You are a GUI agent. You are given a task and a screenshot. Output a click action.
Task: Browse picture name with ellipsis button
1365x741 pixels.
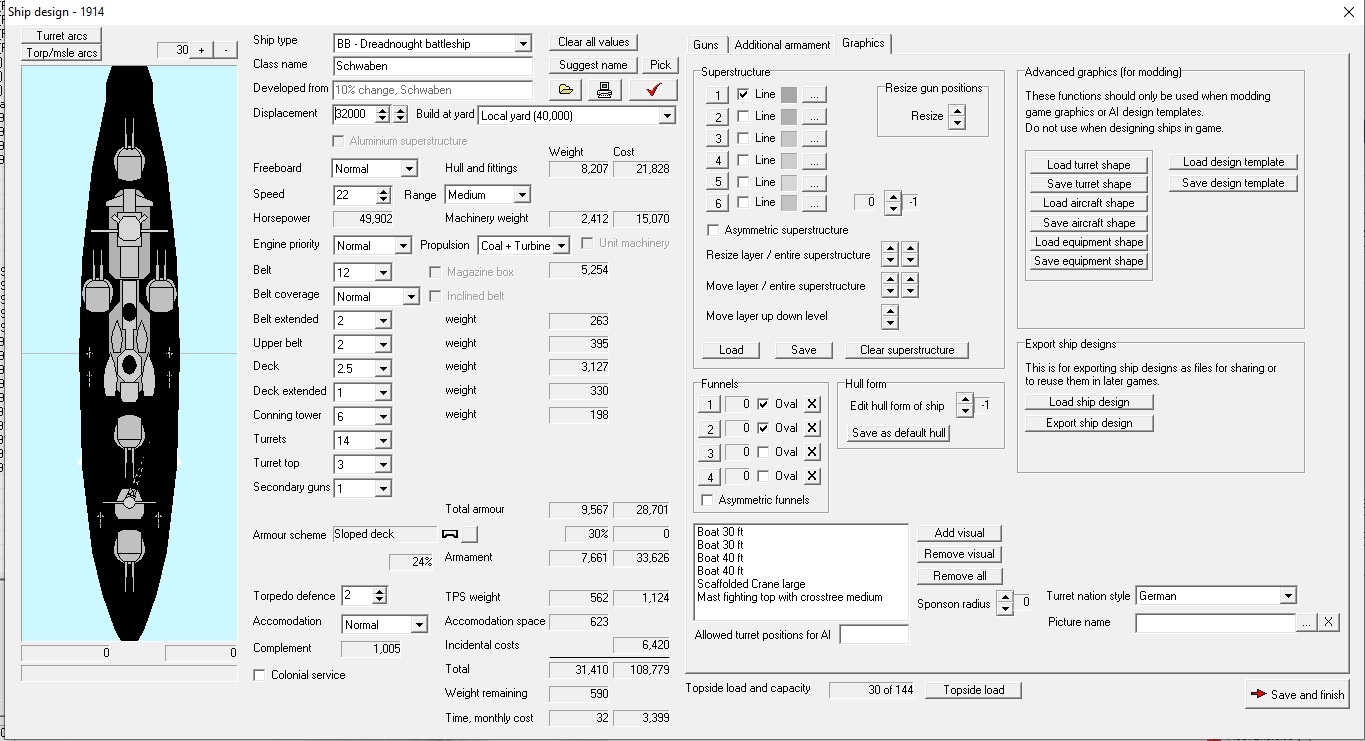(1306, 622)
